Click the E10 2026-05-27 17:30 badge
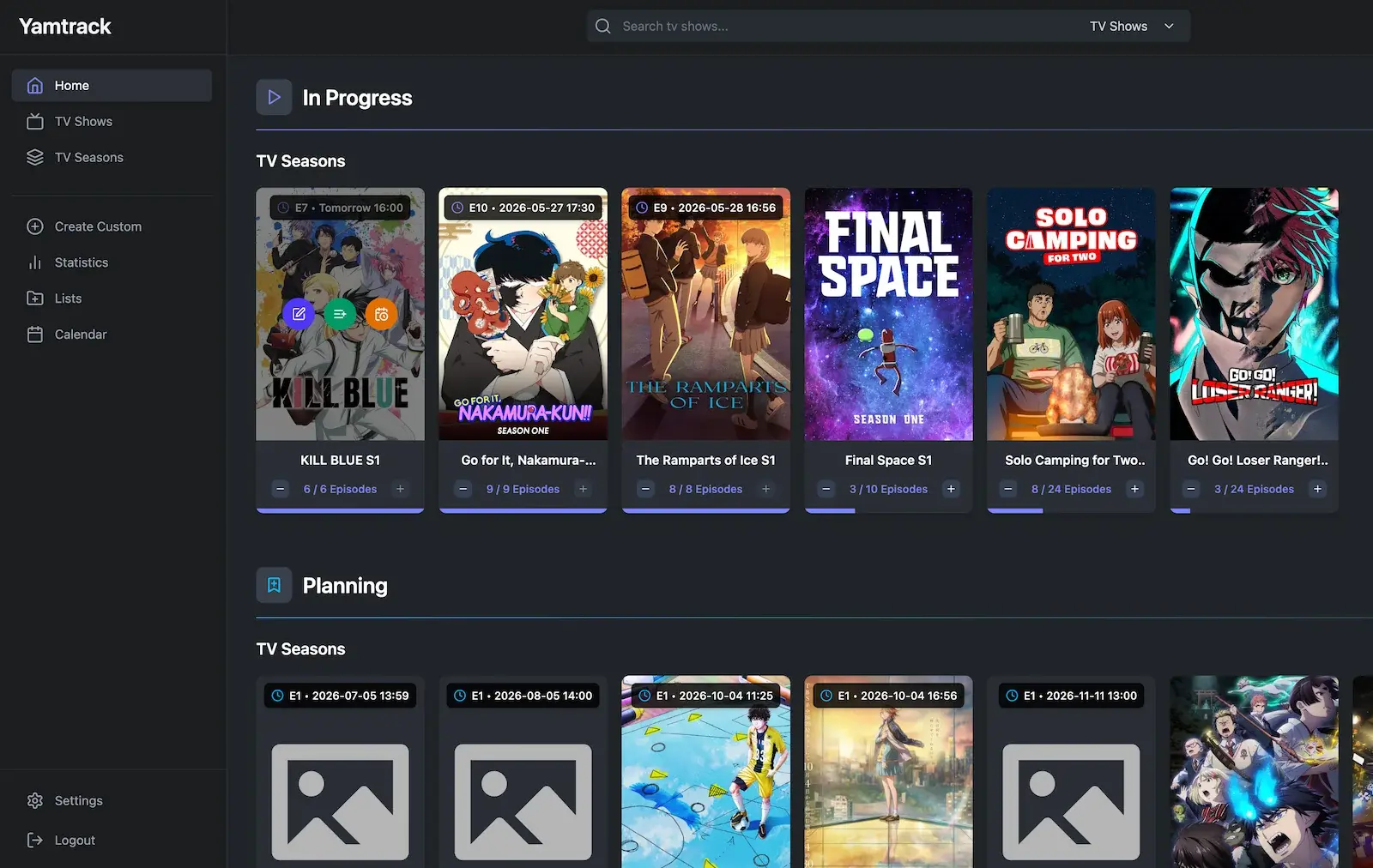Image resolution: width=1373 pixels, height=868 pixels. [523, 208]
